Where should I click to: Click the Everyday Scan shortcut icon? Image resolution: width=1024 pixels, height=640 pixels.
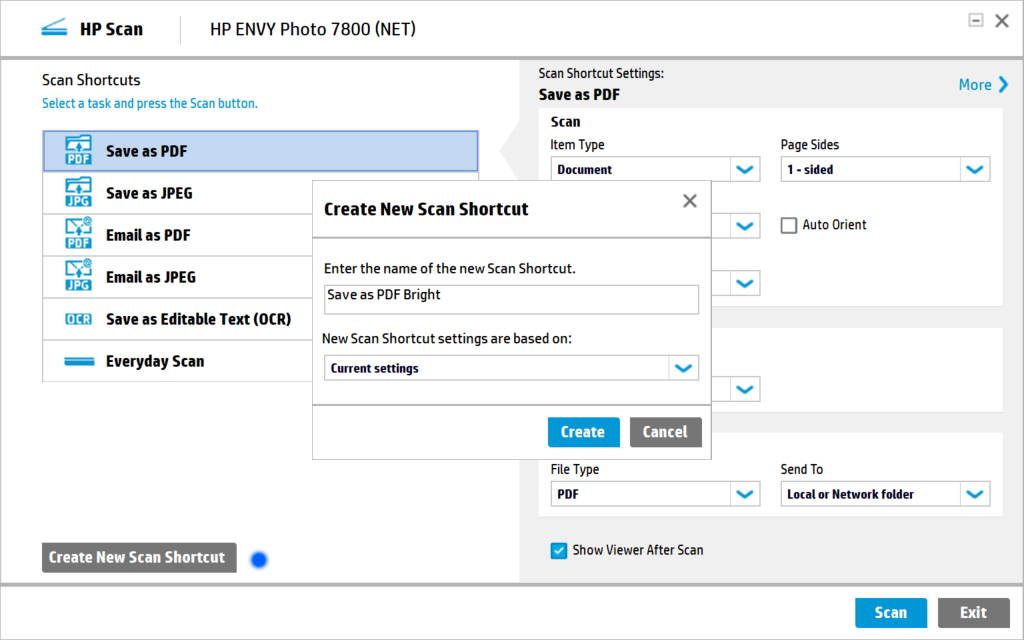78,361
